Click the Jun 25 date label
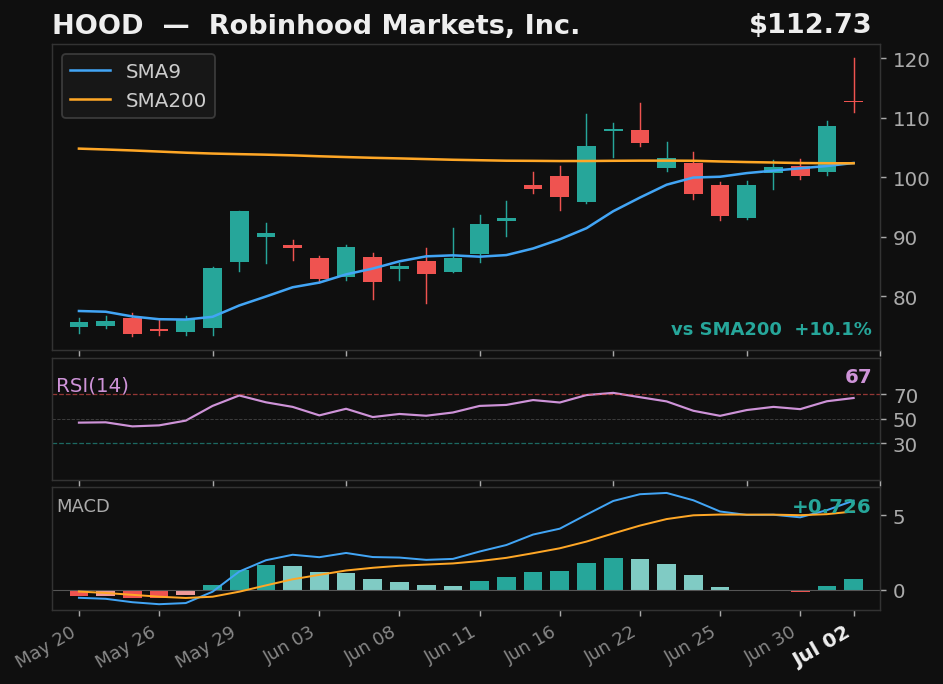This screenshot has height=684, width=943. tap(687, 646)
